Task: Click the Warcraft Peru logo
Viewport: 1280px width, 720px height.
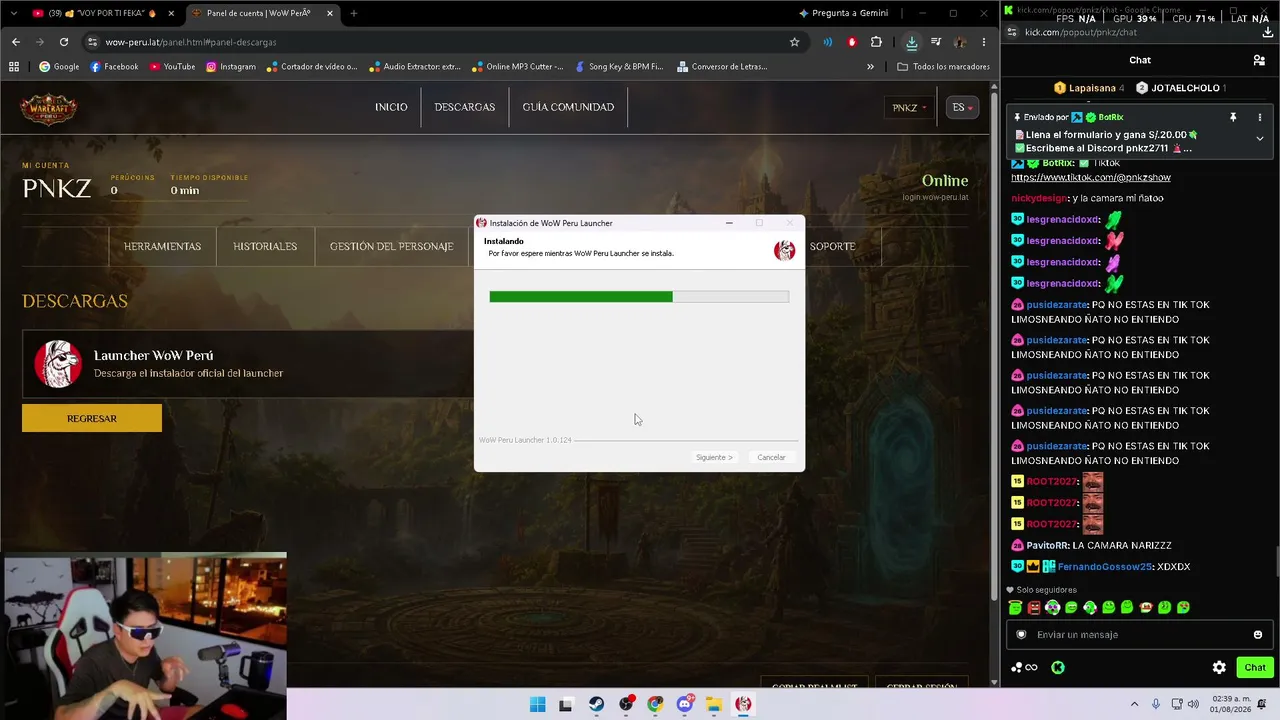Action: click(x=49, y=108)
